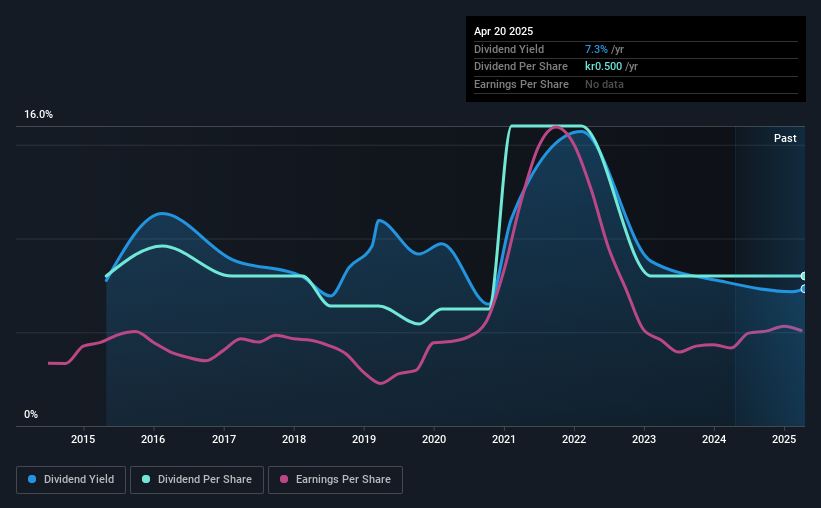Click the kr0.500 dividend per share value
Screen dimensions: 821x508
(603, 67)
